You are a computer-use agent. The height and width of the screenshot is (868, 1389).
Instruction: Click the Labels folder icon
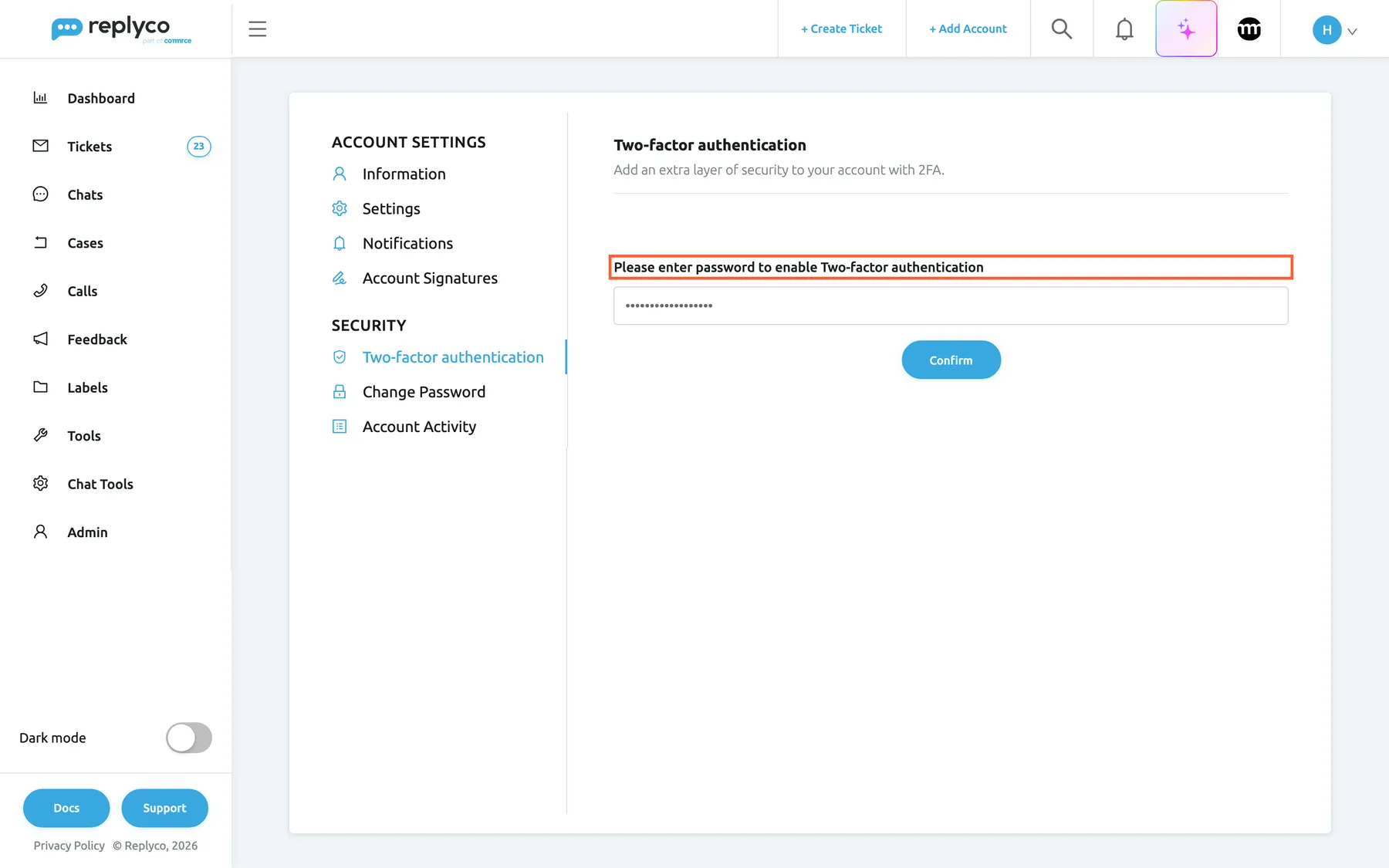coord(40,387)
